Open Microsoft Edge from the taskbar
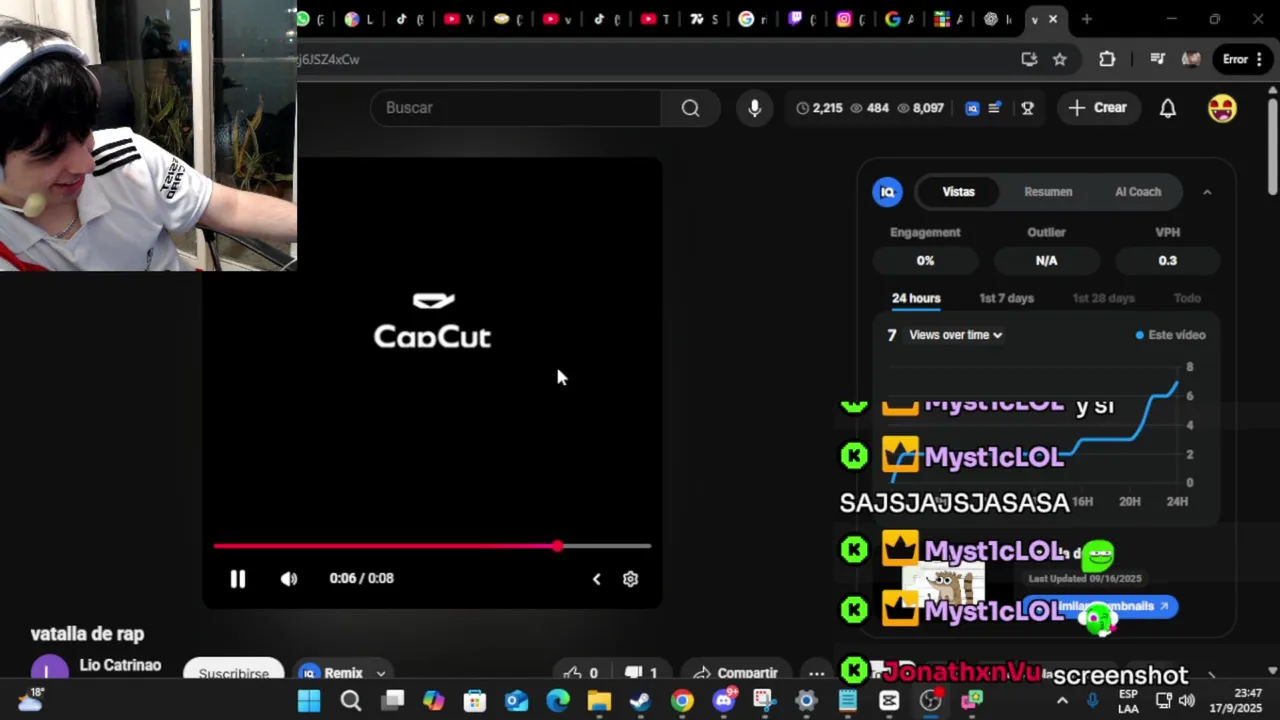The height and width of the screenshot is (720, 1280). click(x=558, y=701)
